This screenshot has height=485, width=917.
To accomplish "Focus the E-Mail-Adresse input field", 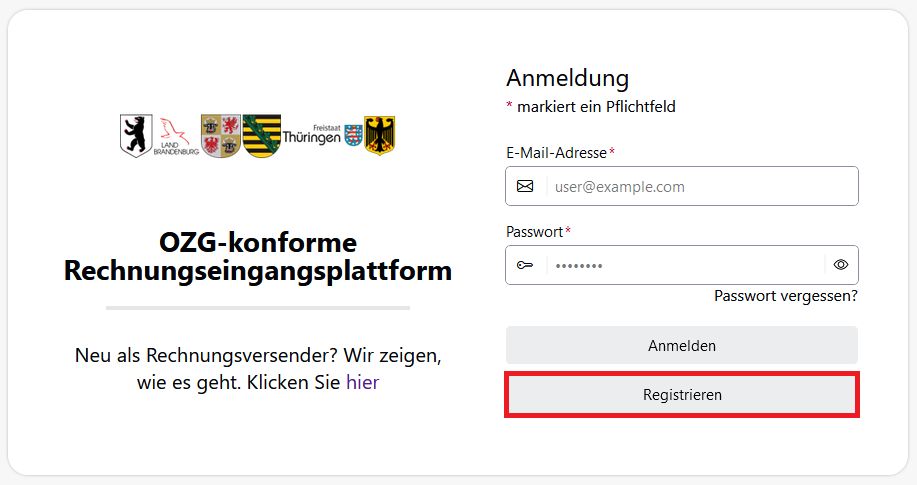I will tap(682, 186).
